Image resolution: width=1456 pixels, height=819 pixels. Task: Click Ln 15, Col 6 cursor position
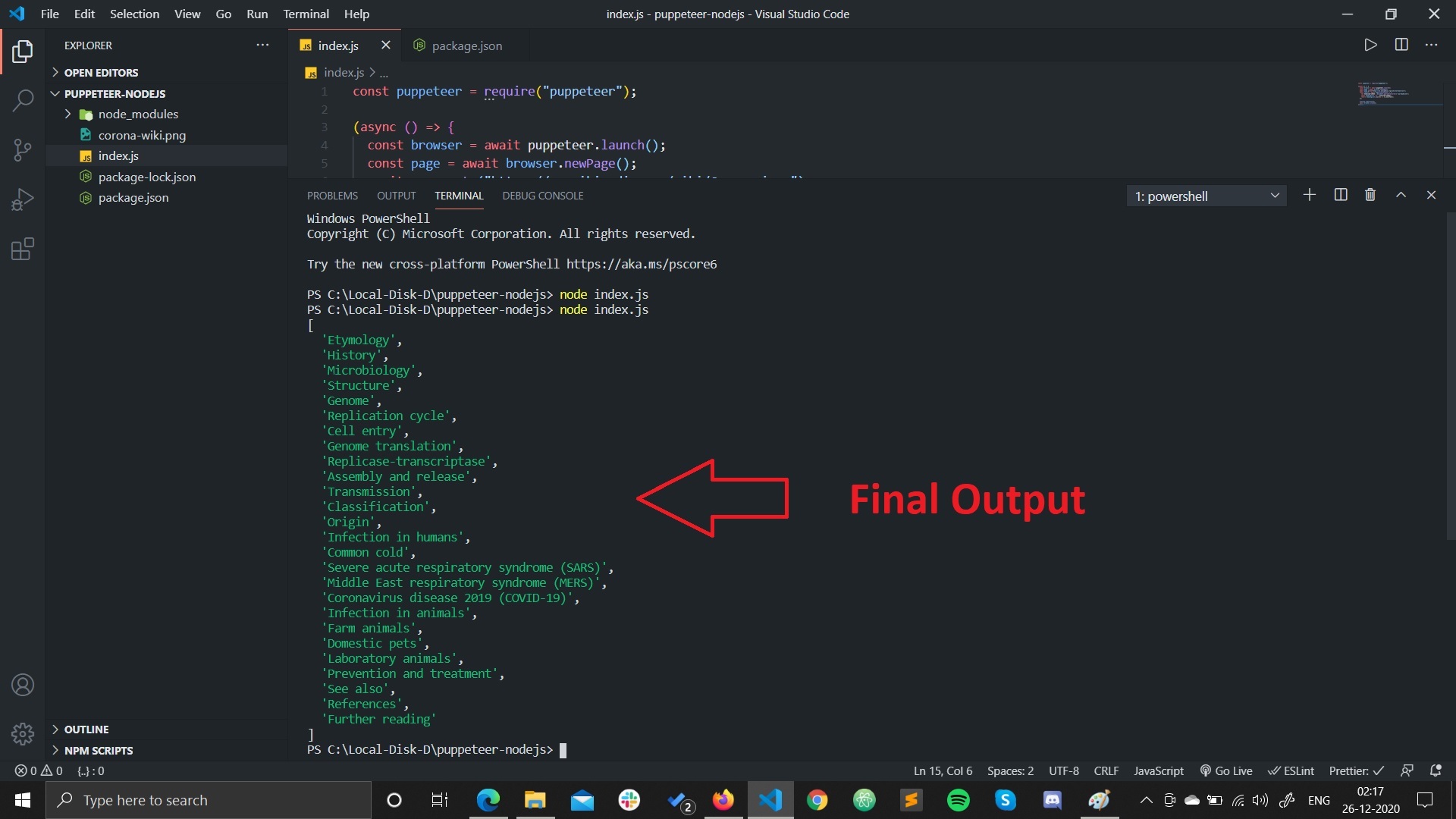[x=943, y=770]
